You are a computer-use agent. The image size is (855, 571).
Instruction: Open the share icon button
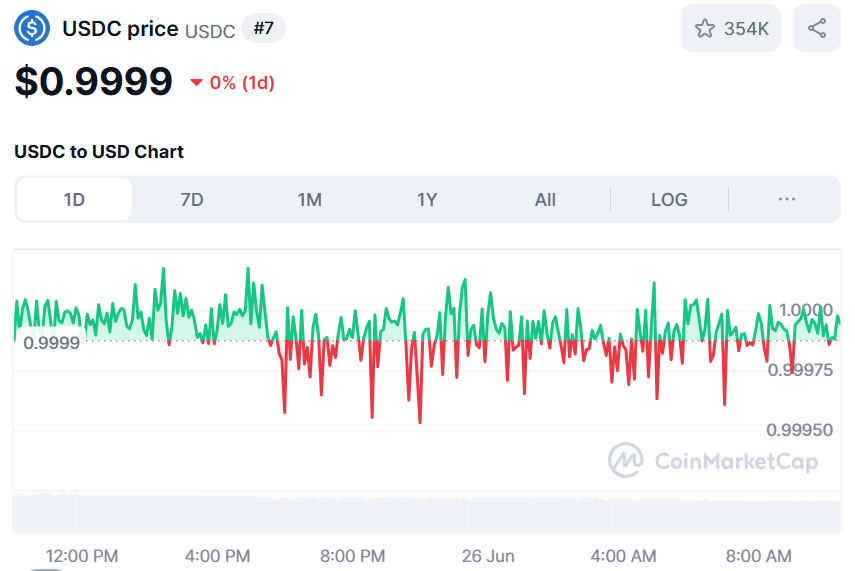(817, 28)
